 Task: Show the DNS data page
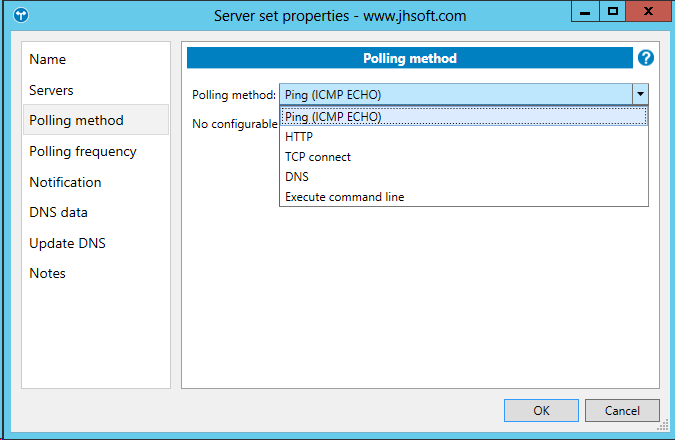pyautogui.click(x=58, y=212)
